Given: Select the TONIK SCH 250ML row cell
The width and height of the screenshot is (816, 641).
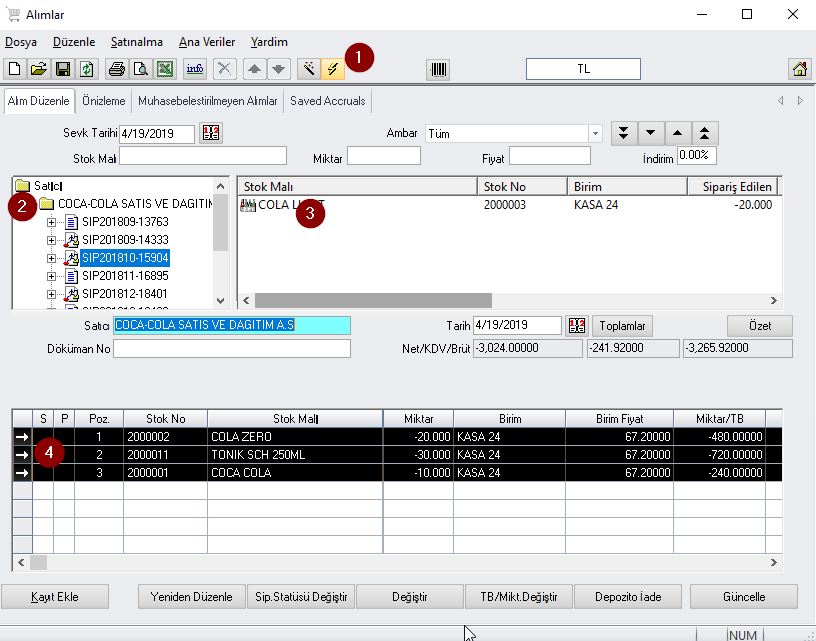Looking at the screenshot, I should tap(295, 455).
